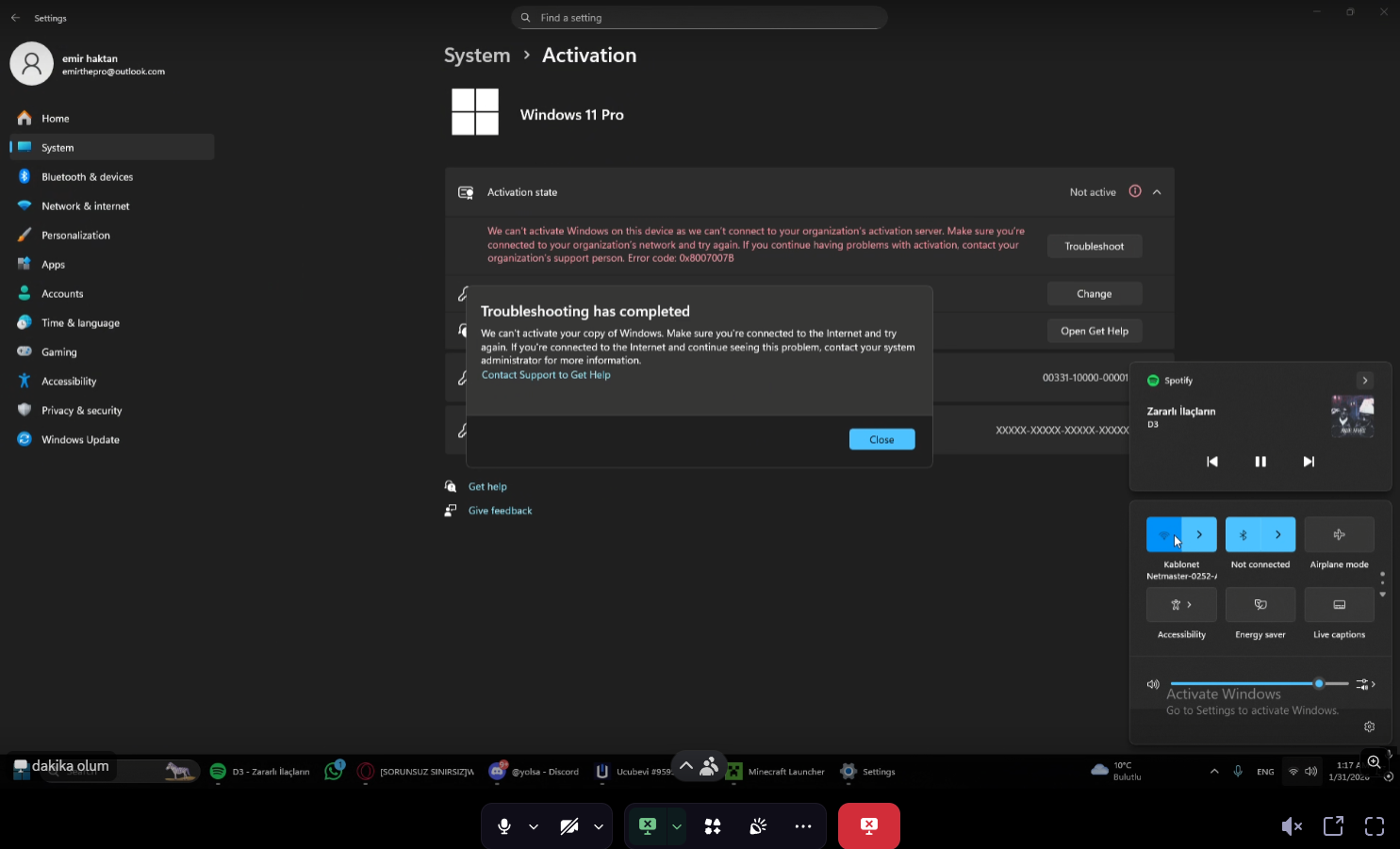Pop out the shared screen window
1400x849 pixels.
[1333, 826]
